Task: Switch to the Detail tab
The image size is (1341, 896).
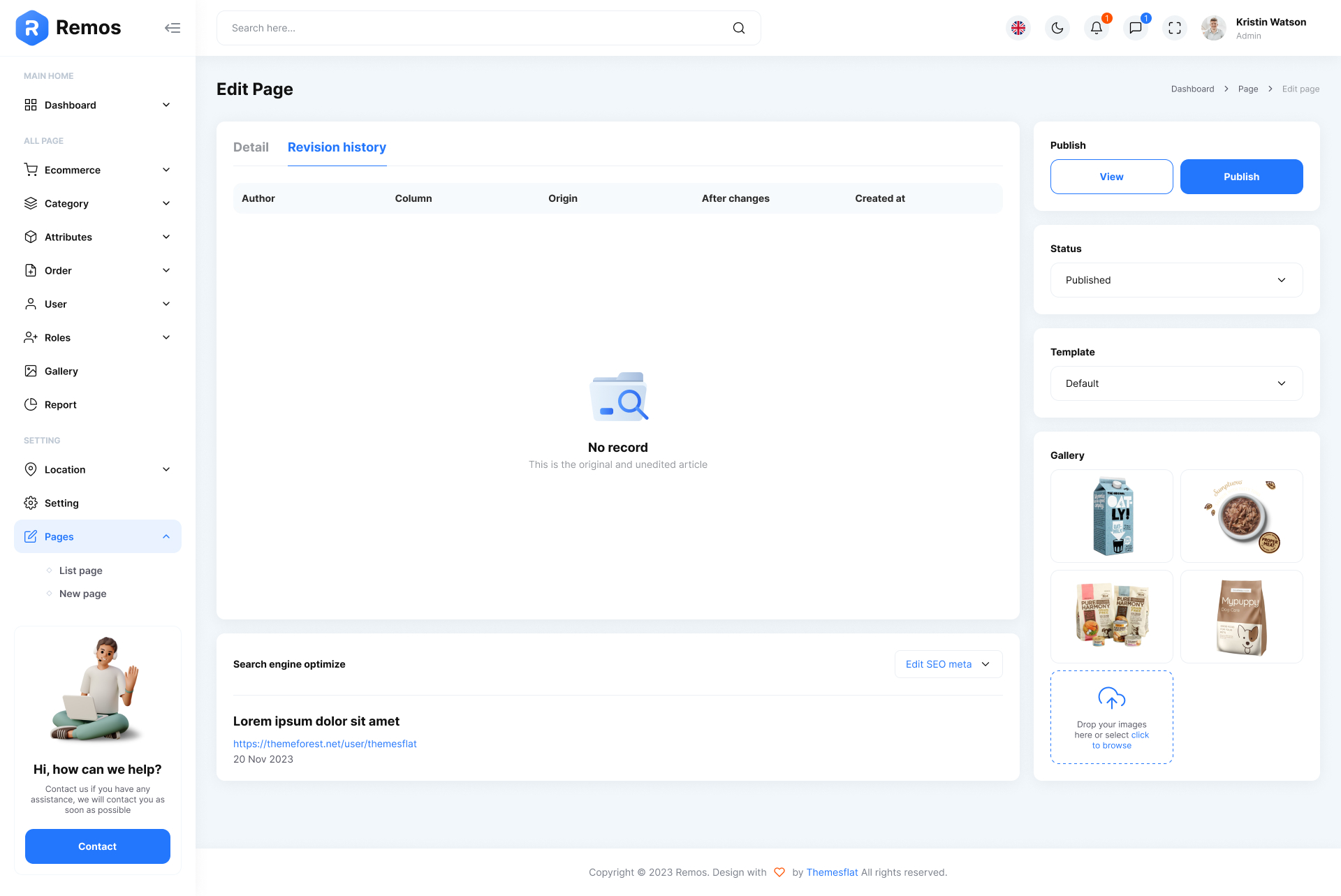Action: (251, 147)
